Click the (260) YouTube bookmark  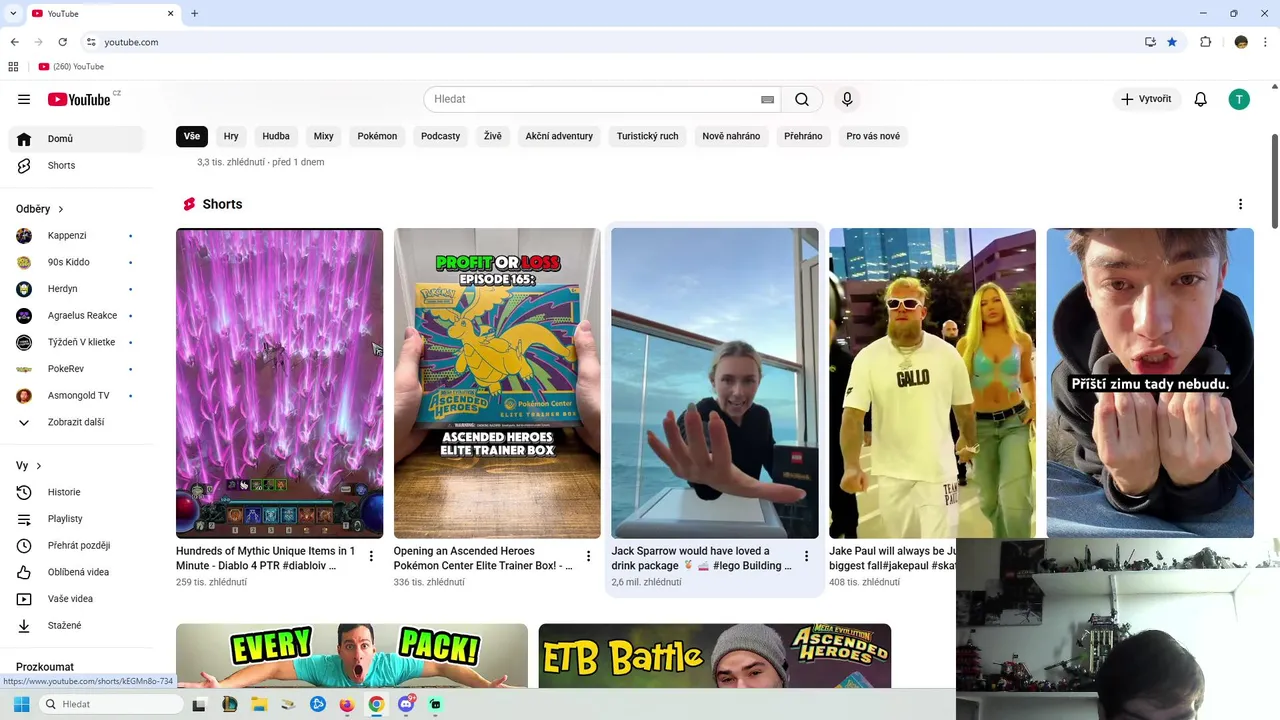[x=71, y=67]
